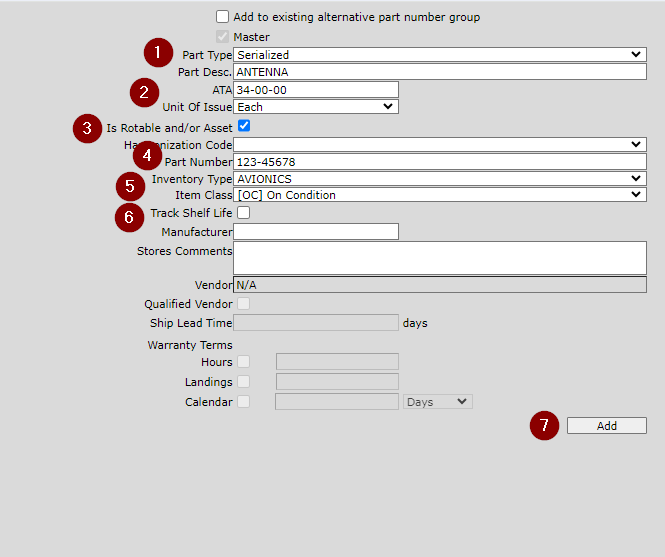The image size is (665, 557).
Task: Click the red step 3 marker
Action: [x=88, y=128]
